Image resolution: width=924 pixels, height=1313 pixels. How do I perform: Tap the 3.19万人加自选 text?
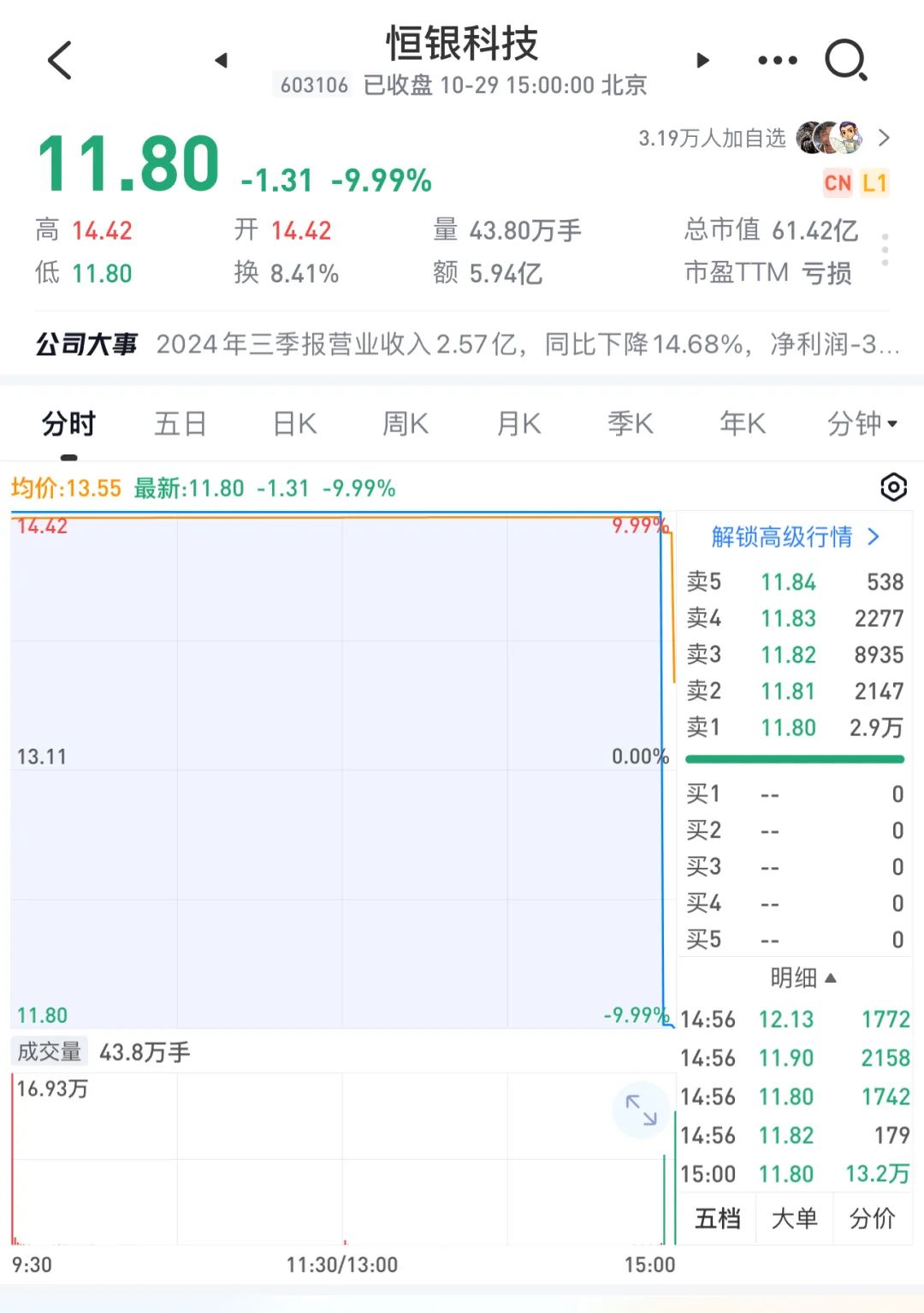712,138
